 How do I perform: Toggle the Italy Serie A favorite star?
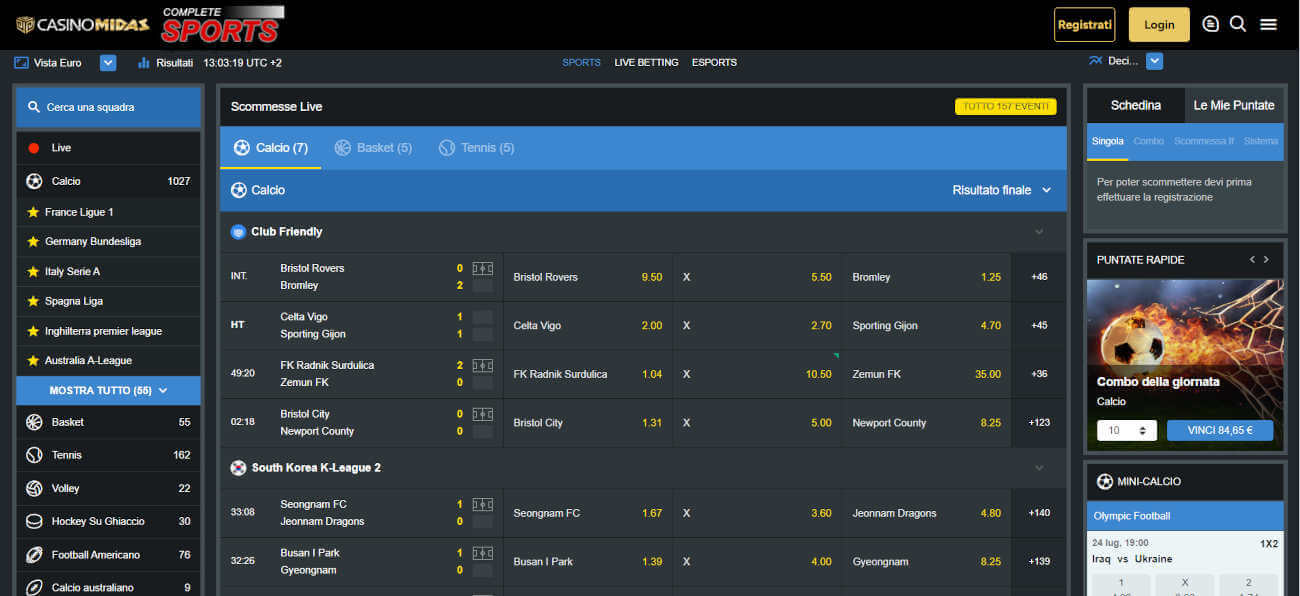[x=33, y=271]
